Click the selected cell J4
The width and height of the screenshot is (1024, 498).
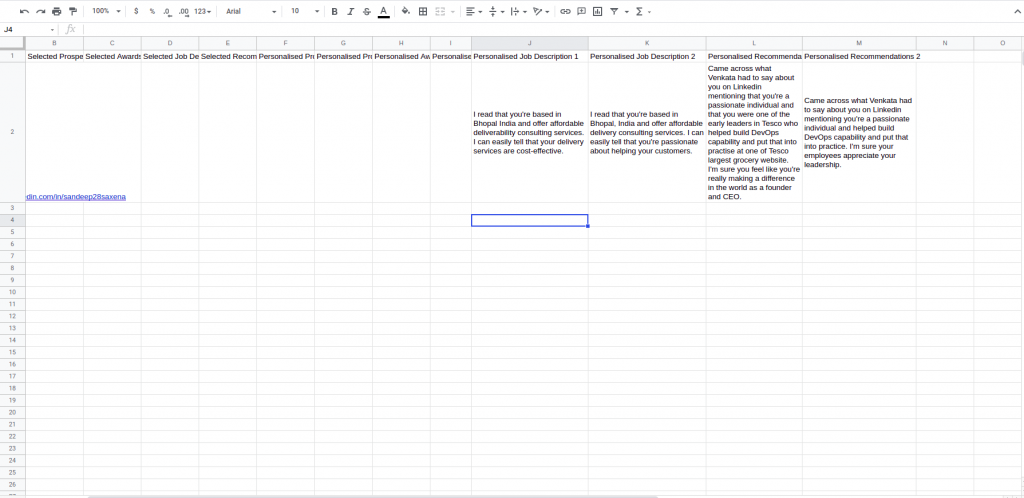click(530, 221)
